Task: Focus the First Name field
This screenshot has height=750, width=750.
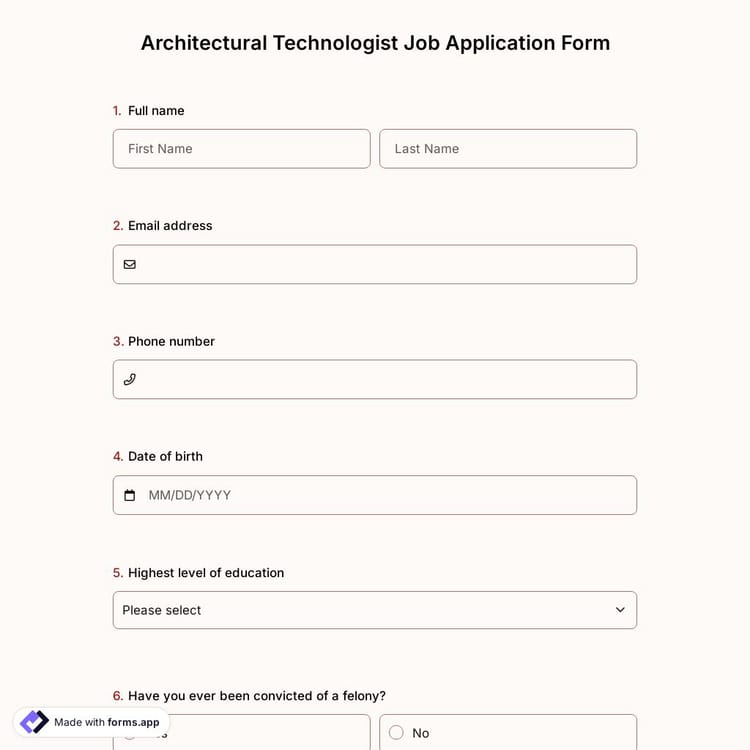Action: point(241,149)
